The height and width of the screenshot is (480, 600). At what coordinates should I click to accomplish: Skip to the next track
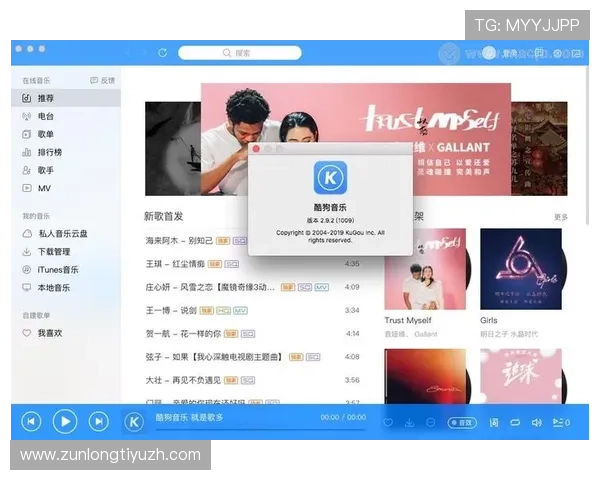pos(99,422)
